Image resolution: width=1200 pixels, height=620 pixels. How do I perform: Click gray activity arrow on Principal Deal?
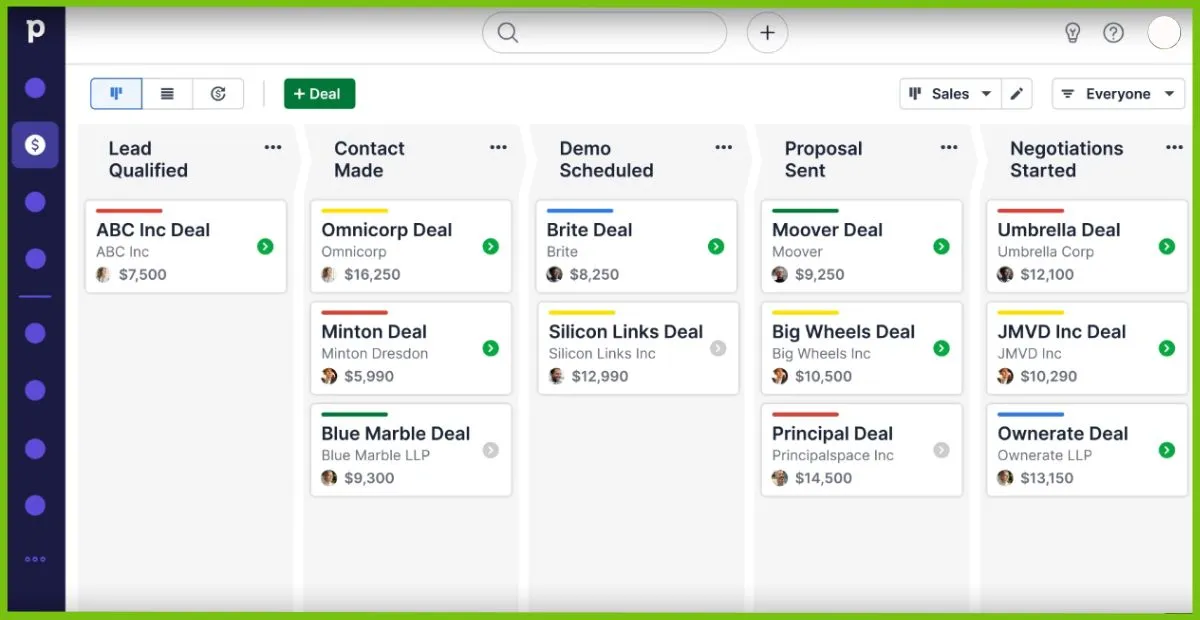pos(941,450)
